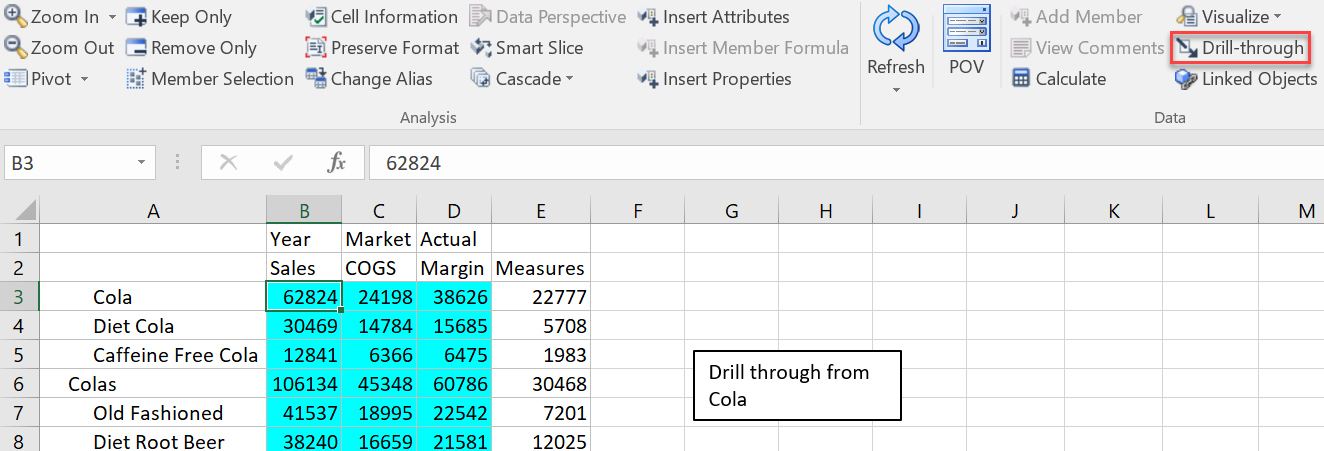Expand the Pivot dropdown arrow
The height and width of the screenshot is (451, 1324).
pyautogui.click(x=84, y=79)
